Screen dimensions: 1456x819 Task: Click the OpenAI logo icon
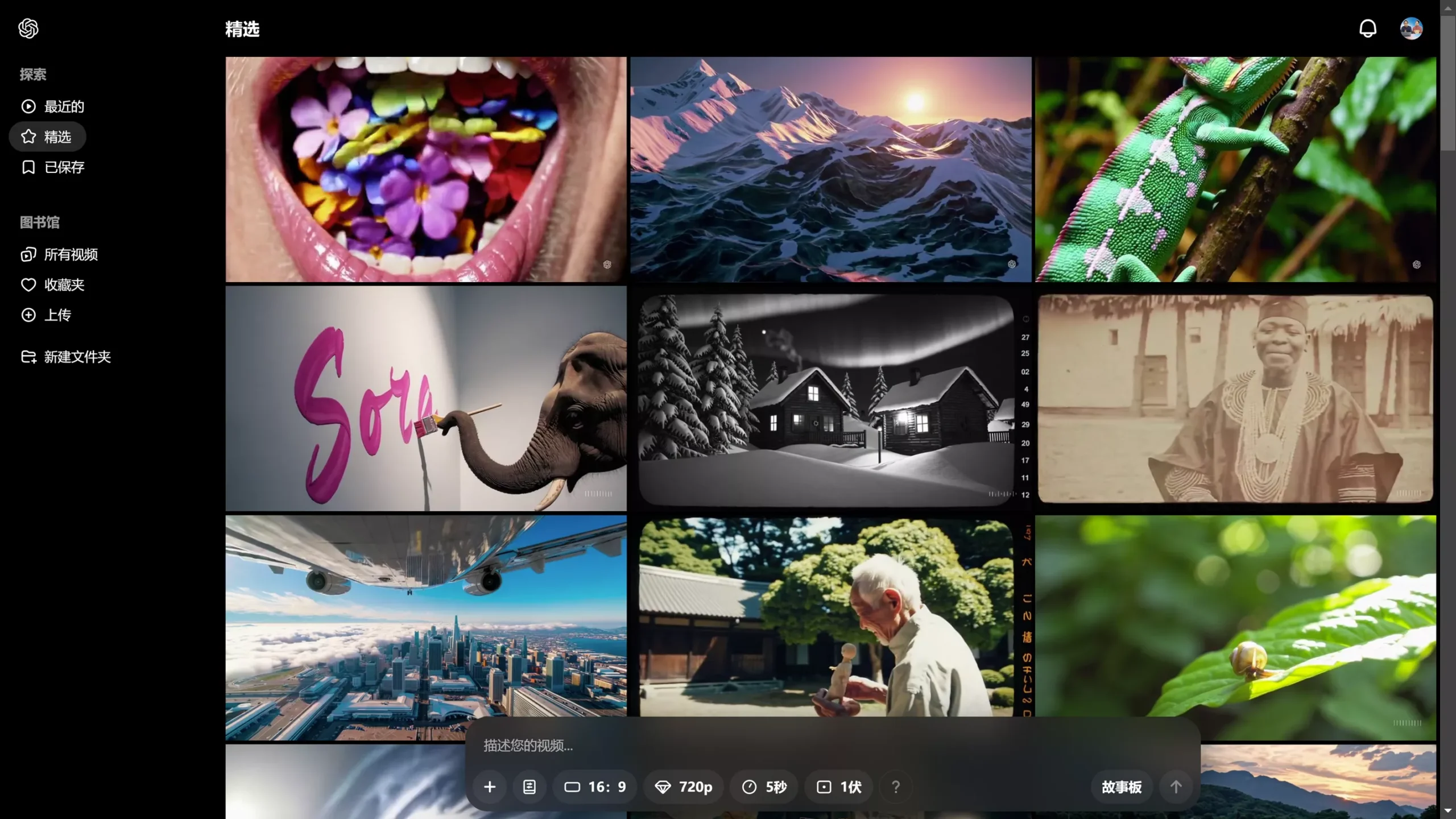pyautogui.click(x=28, y=28)
